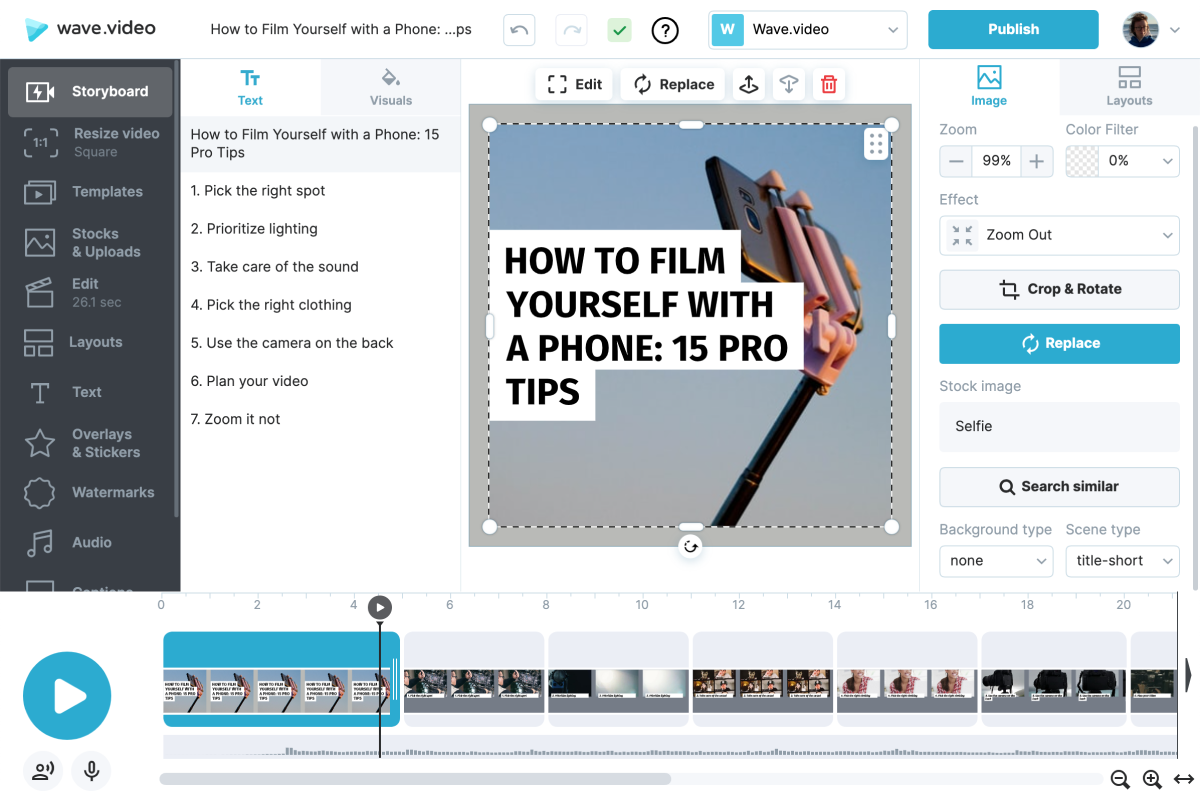This screenshot has width=1200, height=800.
Task: Click the zoom 99% value field
Action: click(996, 161)
